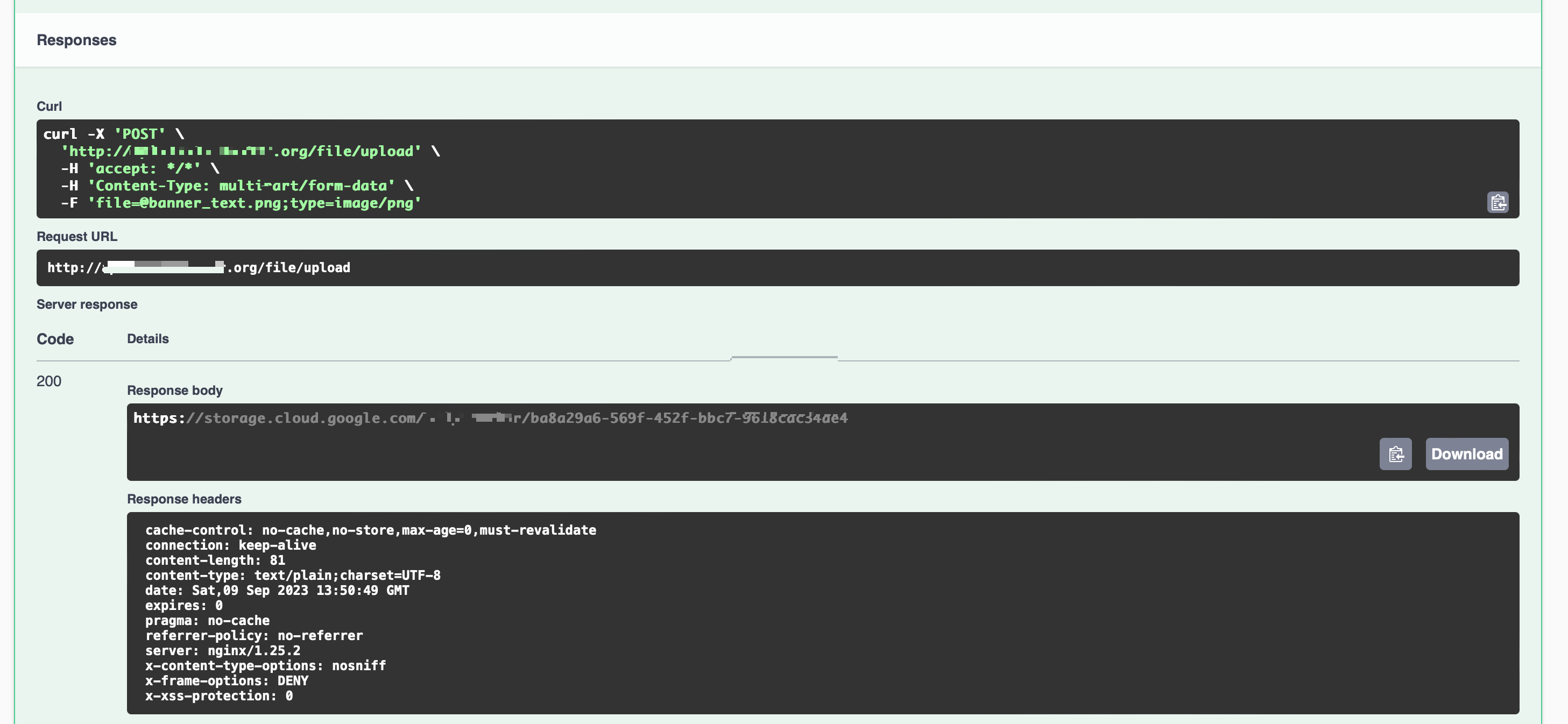Click inside the curl command code block

point(852,168)
